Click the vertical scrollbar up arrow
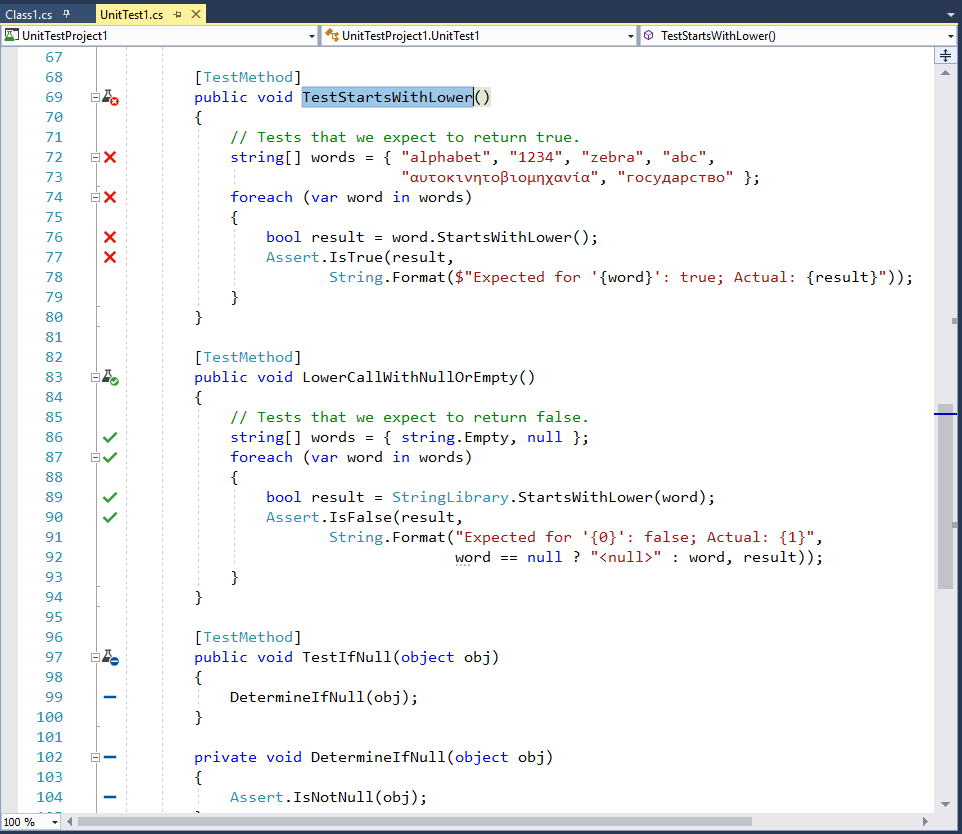Image resolution: width=962 pixels, height=834 pixels. tap(945, 72)
